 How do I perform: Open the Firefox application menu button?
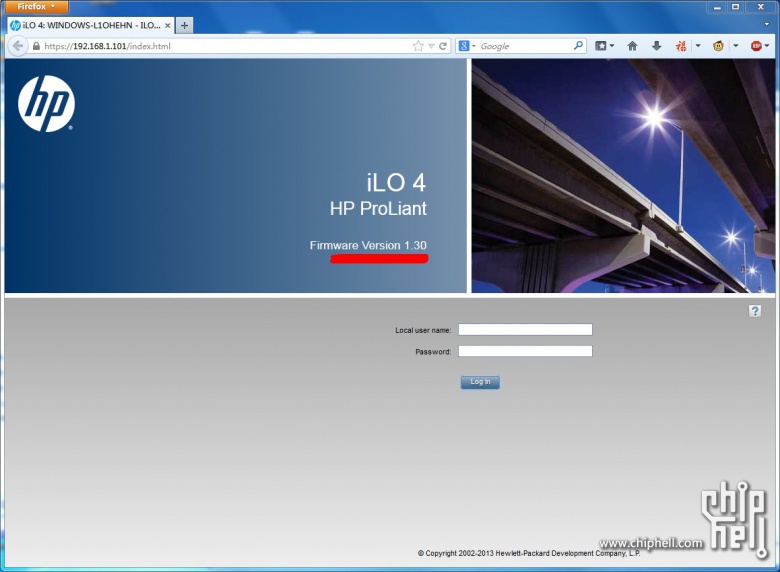35,6
